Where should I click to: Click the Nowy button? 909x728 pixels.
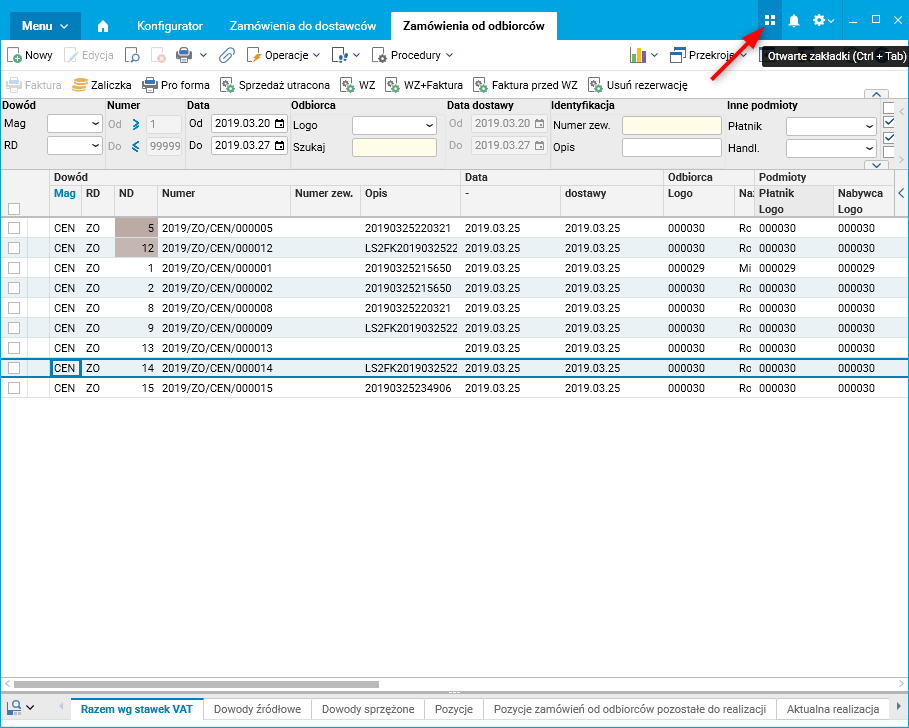click(30, 55)
